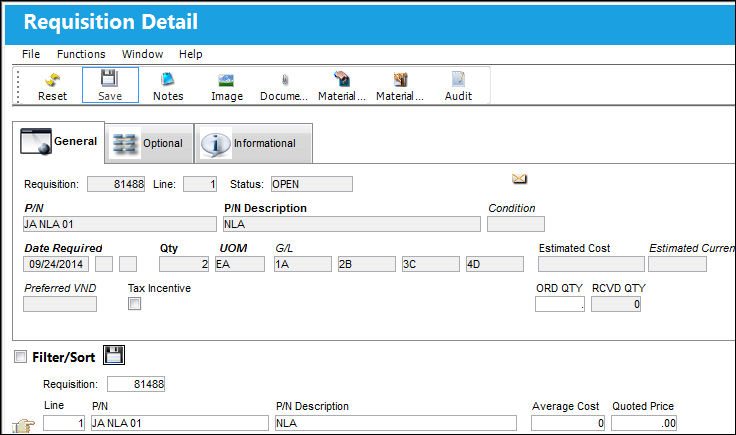Click the first small box after Date Required

(x=104, y=264)
